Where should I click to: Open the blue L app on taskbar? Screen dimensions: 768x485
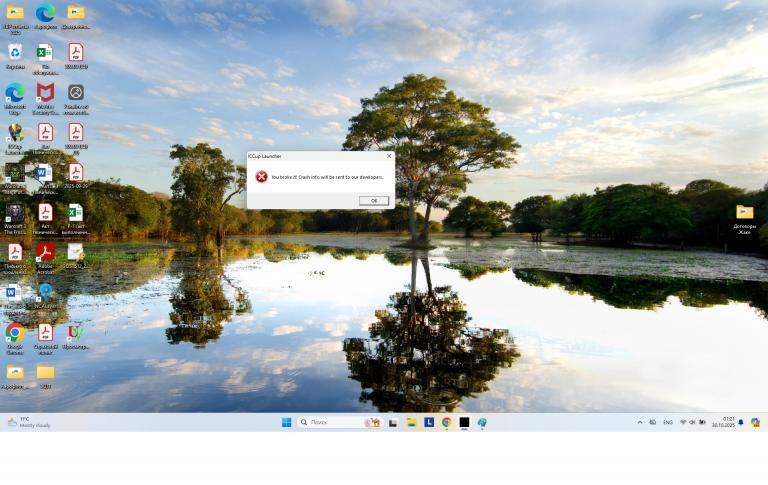(429, 422)
